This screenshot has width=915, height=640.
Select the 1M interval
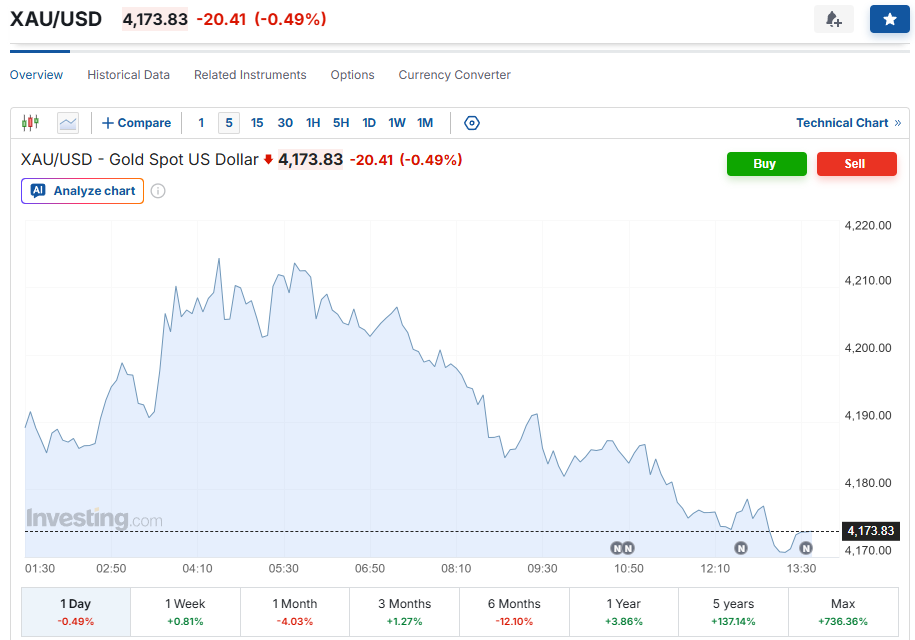(425, 123)
